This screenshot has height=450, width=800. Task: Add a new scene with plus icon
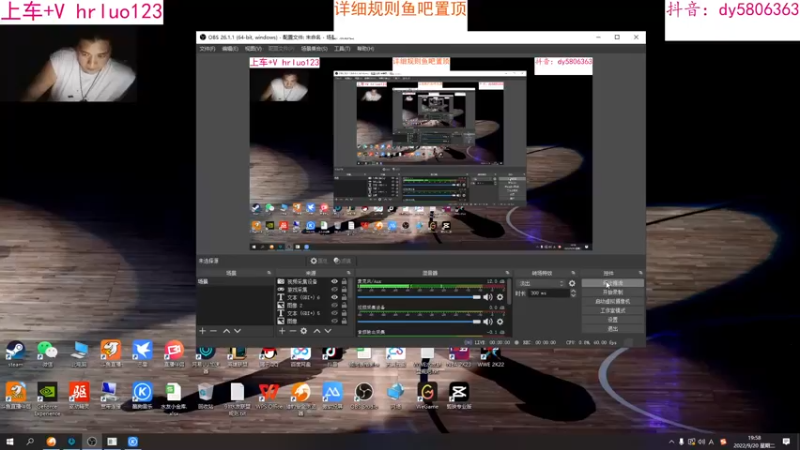pos(203,331)
